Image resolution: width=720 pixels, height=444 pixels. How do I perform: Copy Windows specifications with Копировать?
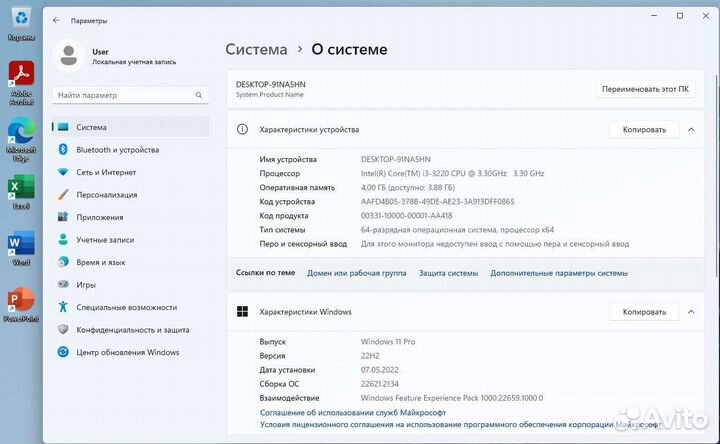[x=644, y=312]
